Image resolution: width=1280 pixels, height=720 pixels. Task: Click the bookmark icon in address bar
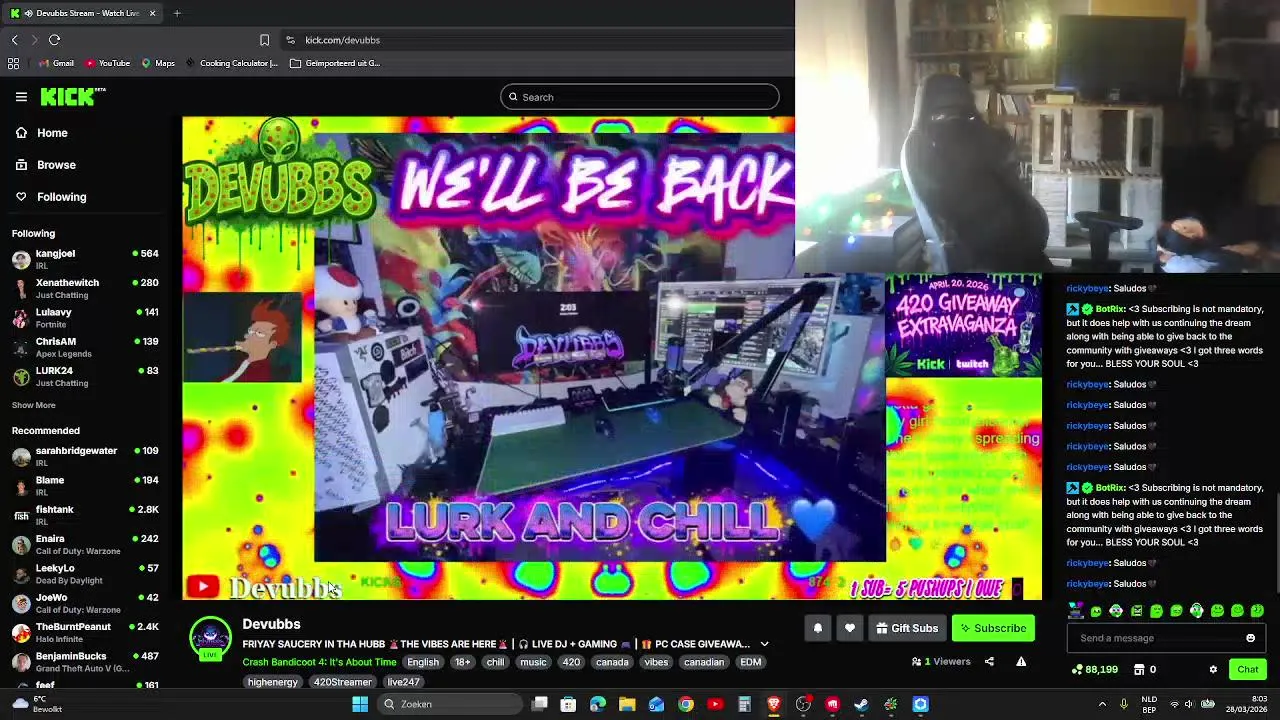[x=264, y=40]
